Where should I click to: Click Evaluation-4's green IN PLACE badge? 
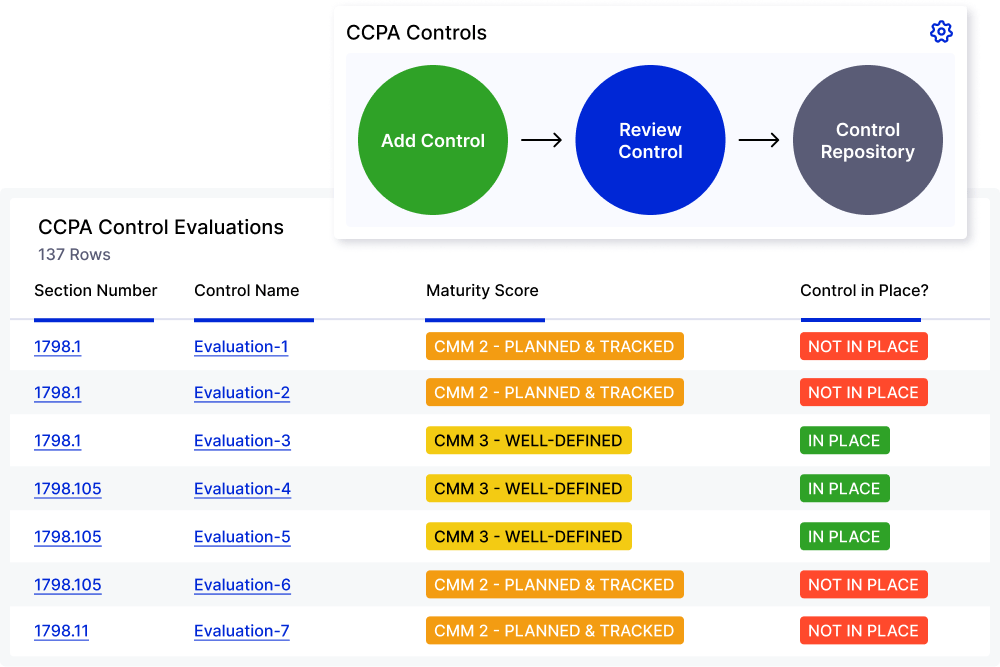click(844, 489)
